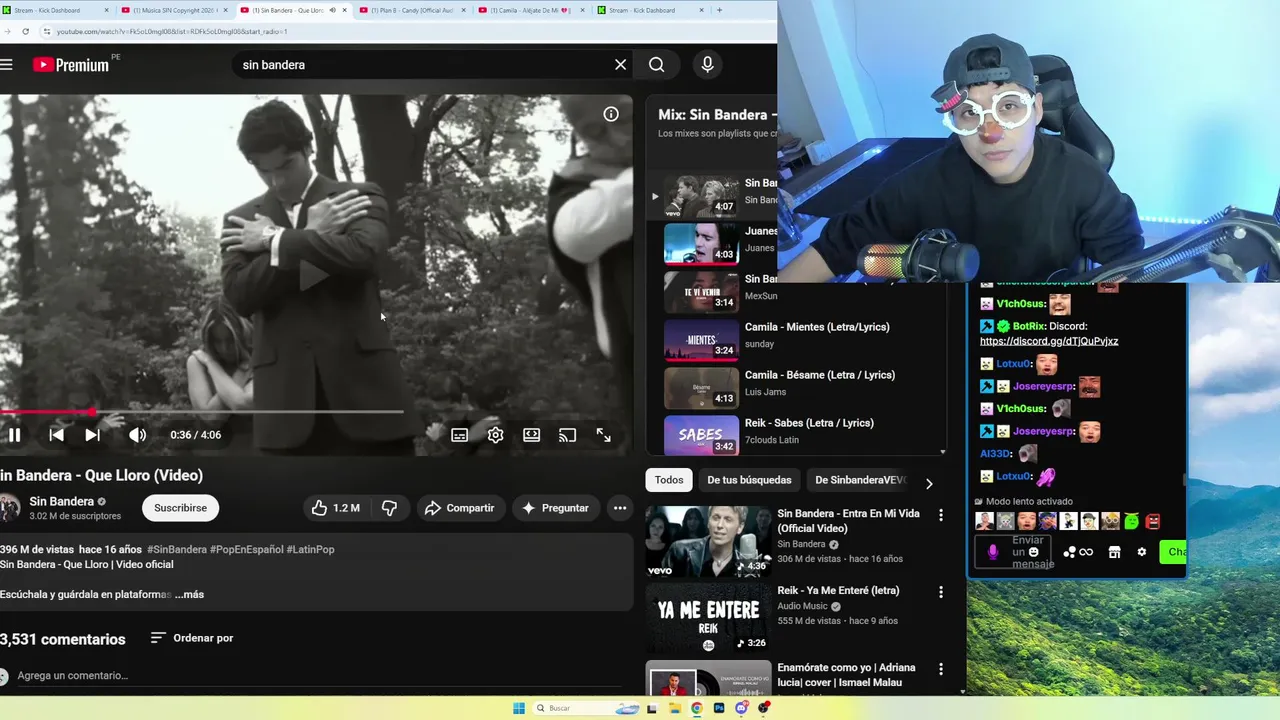The width and height of the screenshot is (1280, 720).
Task: Click the 'Agrega un comentario' box
Action: click(x=320, y=676)
